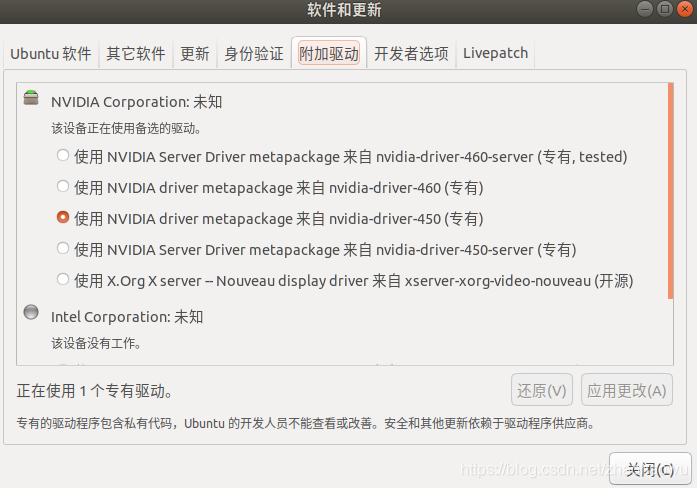Open the 开发者选项 tab
The width and height of the screenshot is (697, 488).
tap(411, 53)
